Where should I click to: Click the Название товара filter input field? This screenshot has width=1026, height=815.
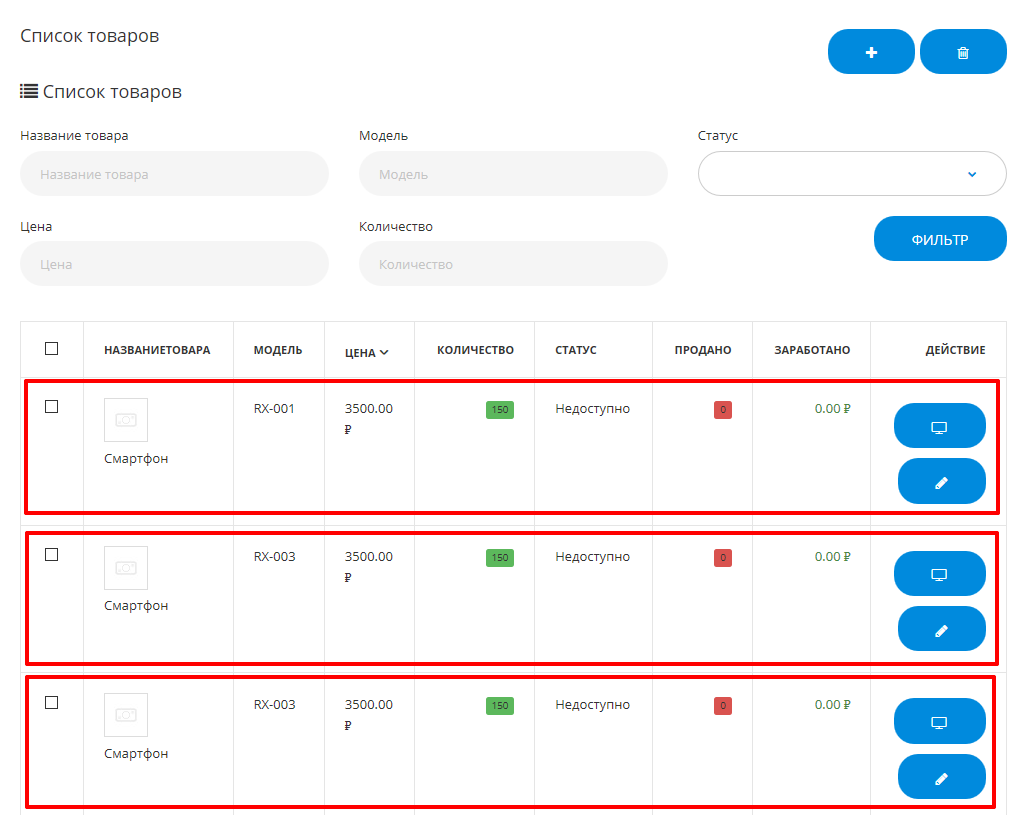pos(174,174)
